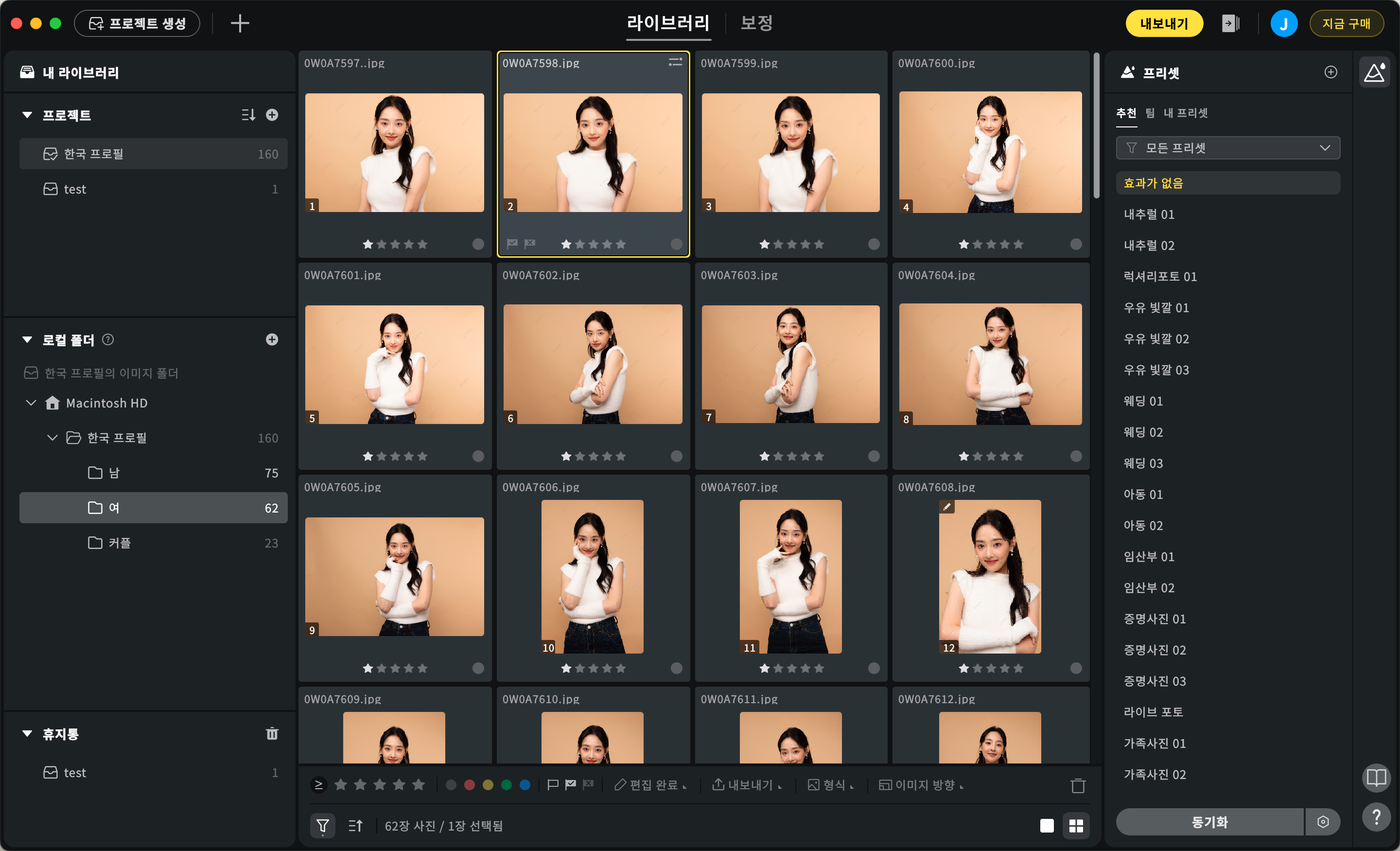The image size is (1400, 851).
Task: Delete selected photo with the toolbar trash icon
Action: pos(1078,785)
